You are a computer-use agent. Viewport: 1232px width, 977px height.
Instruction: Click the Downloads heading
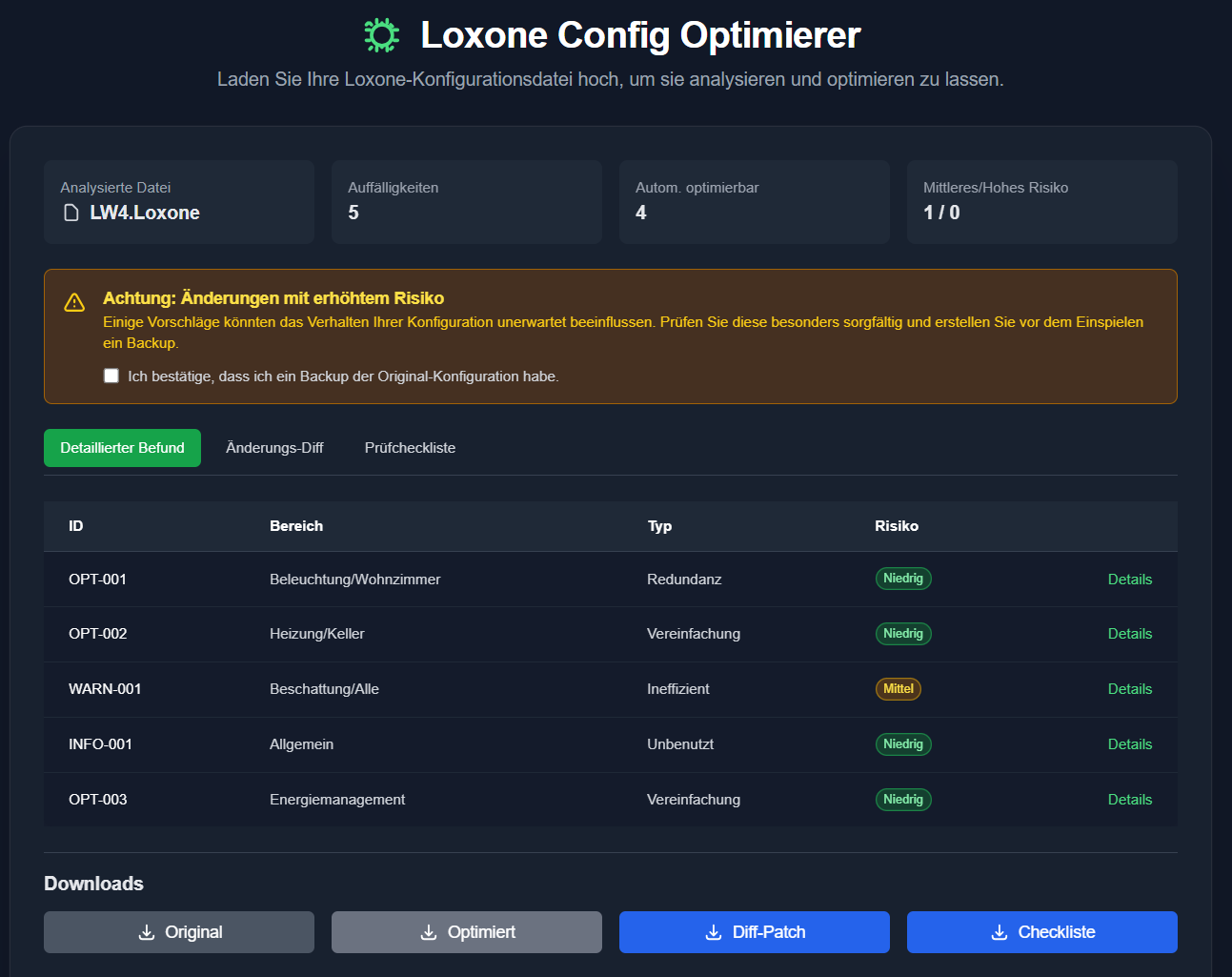[x=93, y=884]
